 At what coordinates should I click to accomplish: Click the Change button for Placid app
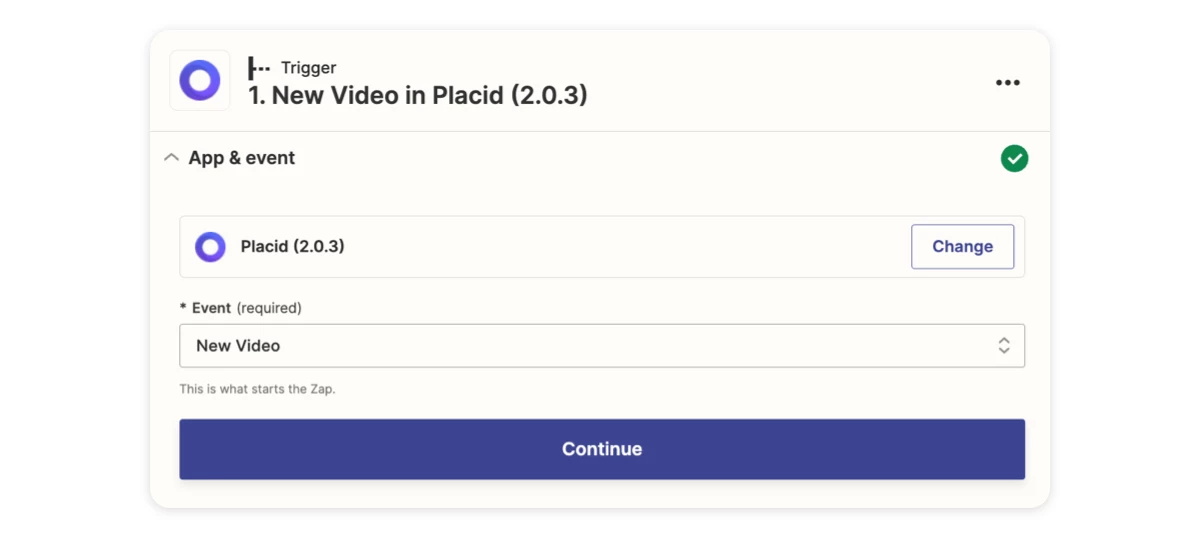[962, 247]
